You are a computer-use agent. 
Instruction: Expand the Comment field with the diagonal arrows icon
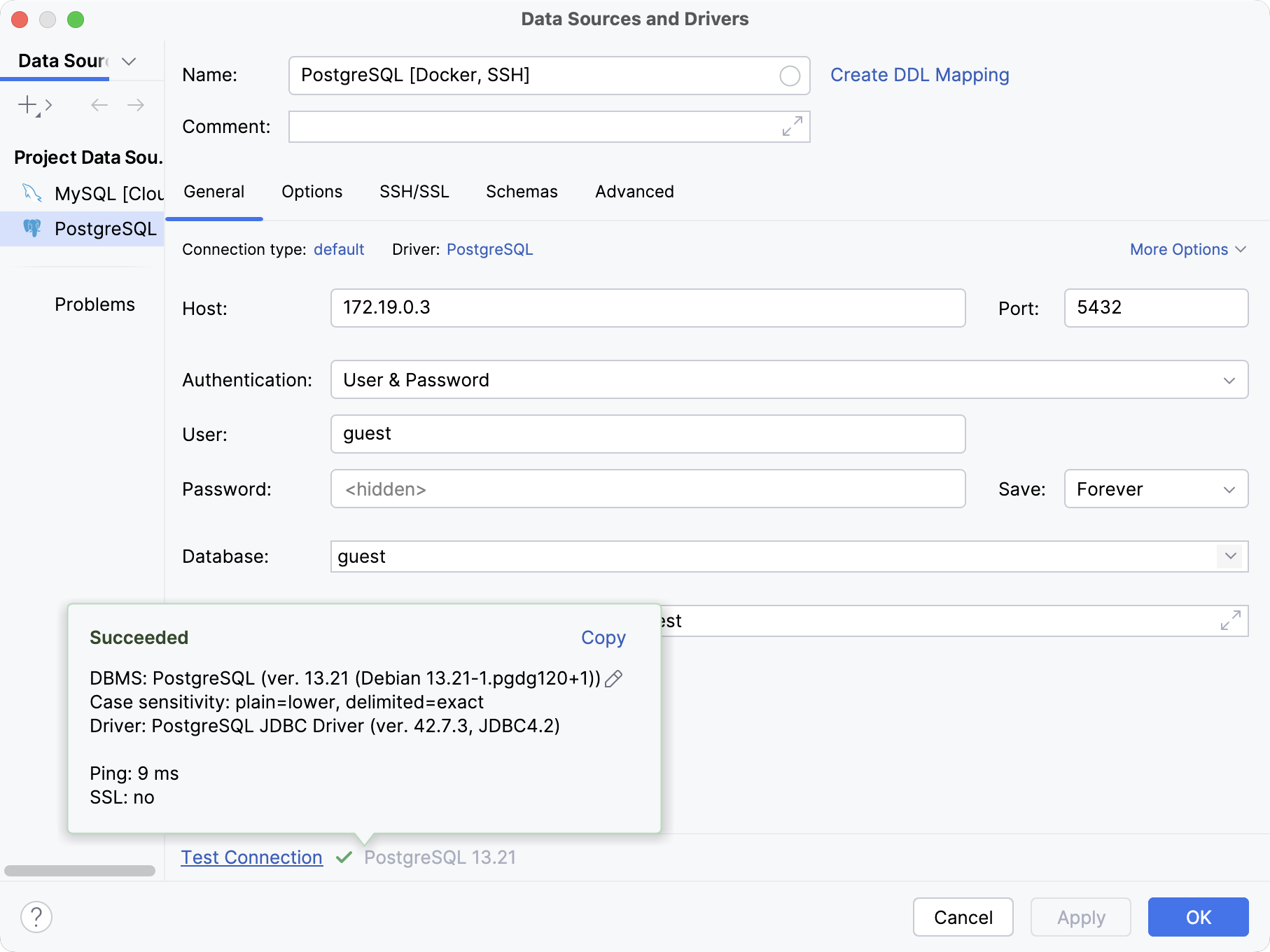(791, 127)
